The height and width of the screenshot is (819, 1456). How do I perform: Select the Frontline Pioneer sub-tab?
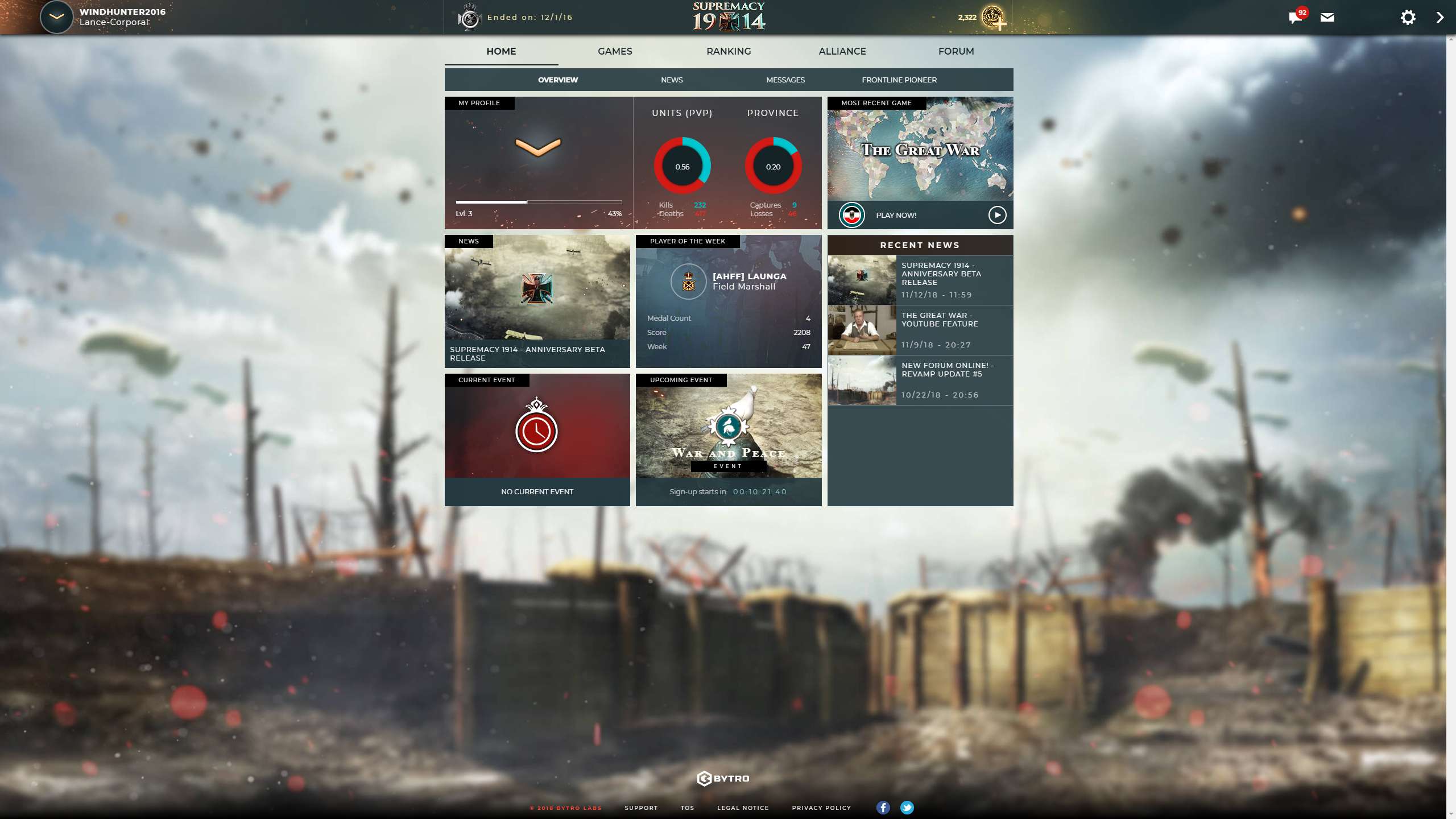click(899, 80)
